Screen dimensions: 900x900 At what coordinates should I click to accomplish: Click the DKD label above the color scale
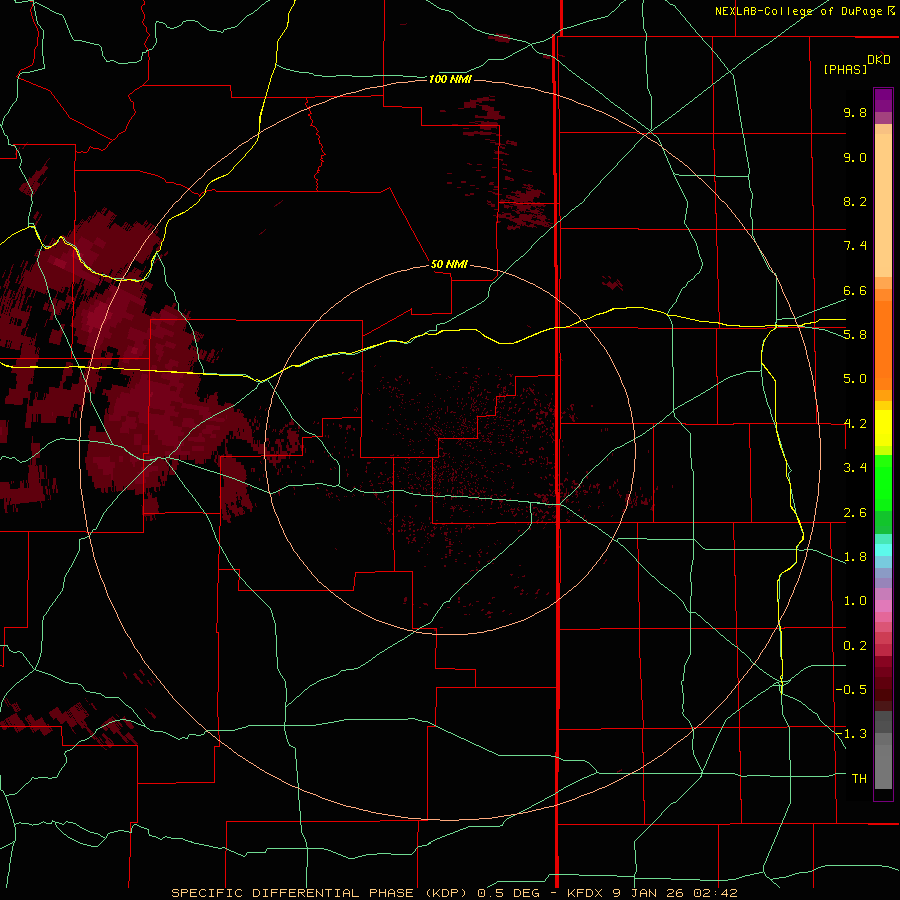pos(879,60)
